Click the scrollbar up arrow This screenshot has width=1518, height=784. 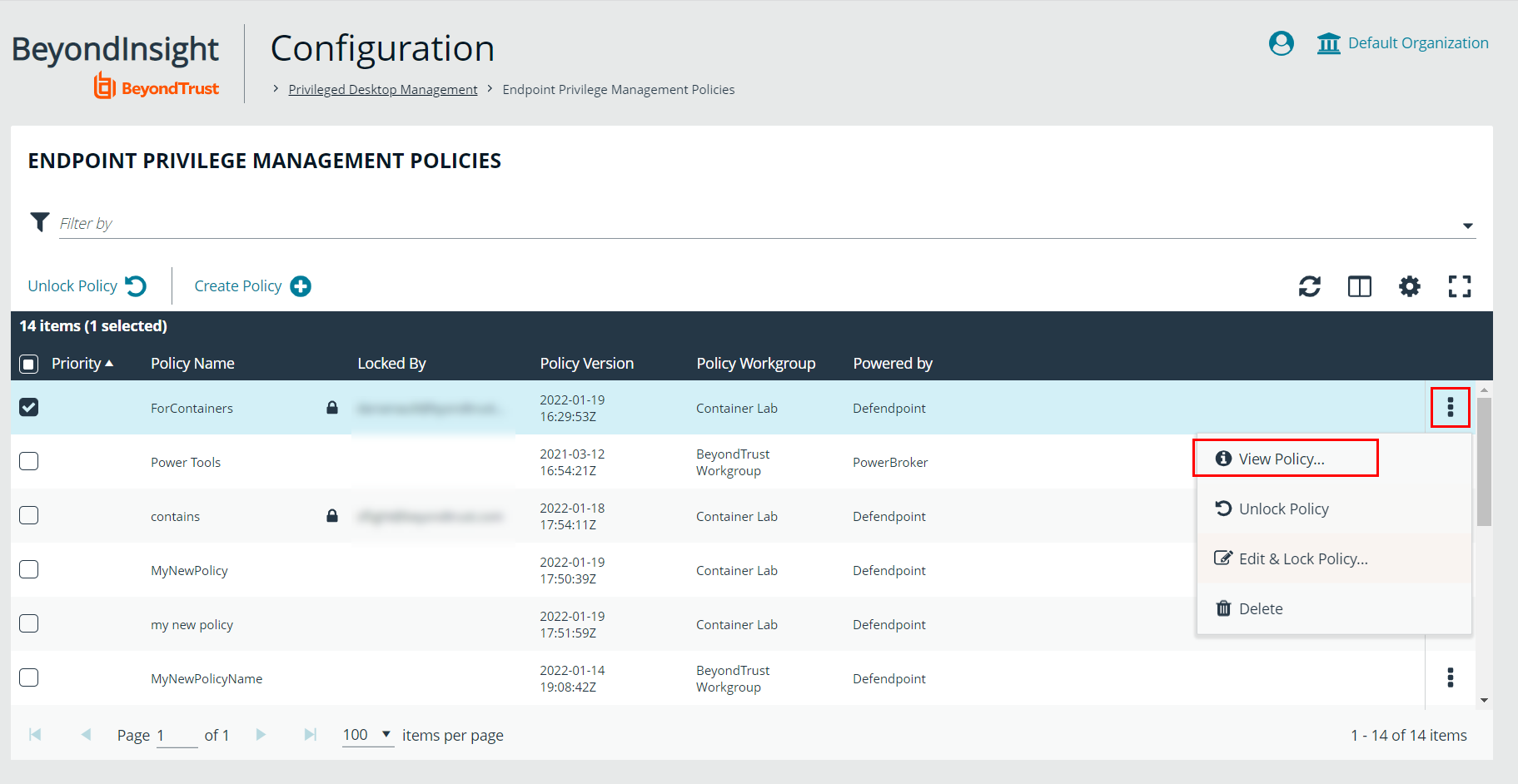[1484, 390]
